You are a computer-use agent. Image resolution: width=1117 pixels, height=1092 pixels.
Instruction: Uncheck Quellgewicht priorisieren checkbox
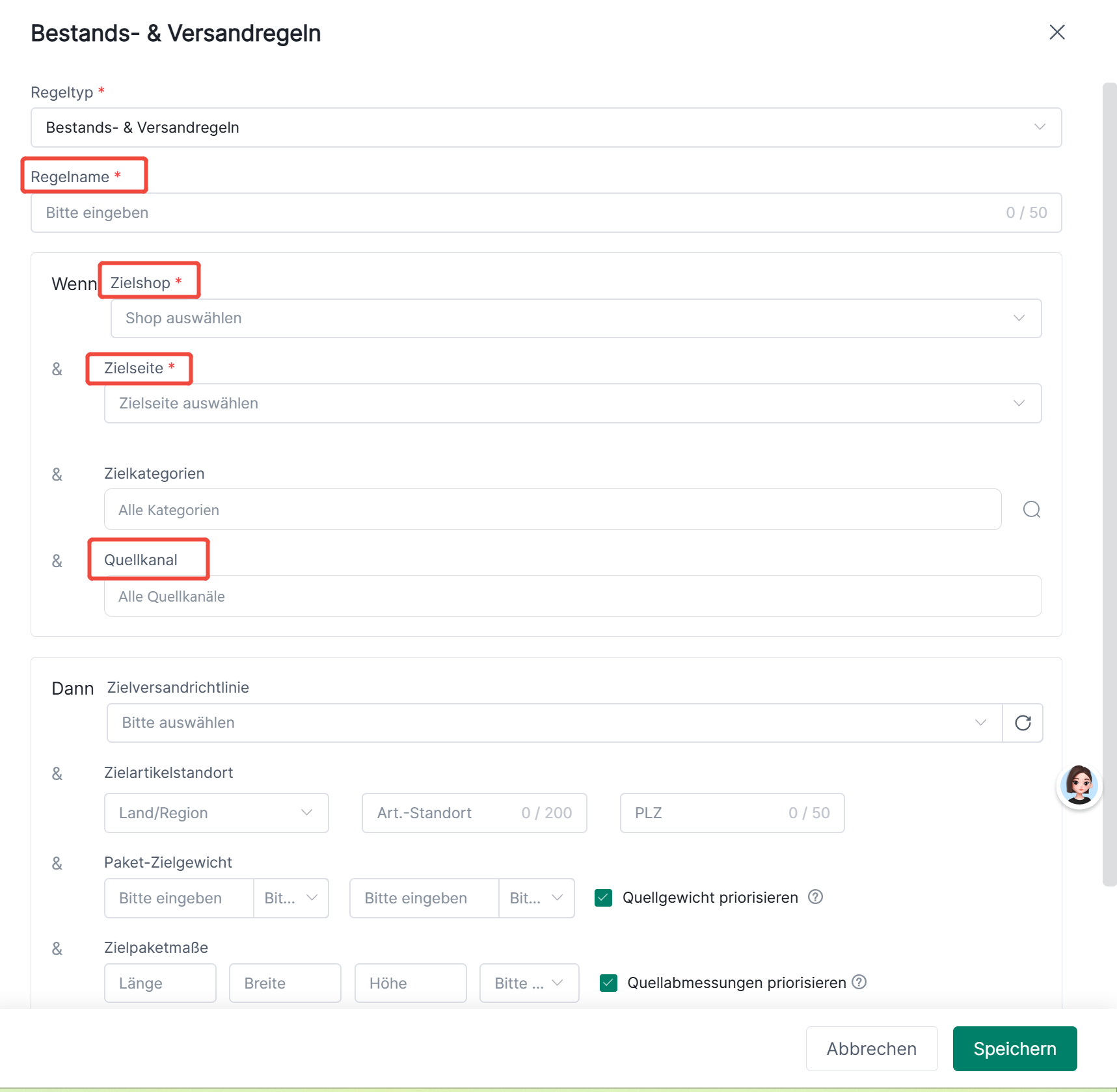[604, 898]
